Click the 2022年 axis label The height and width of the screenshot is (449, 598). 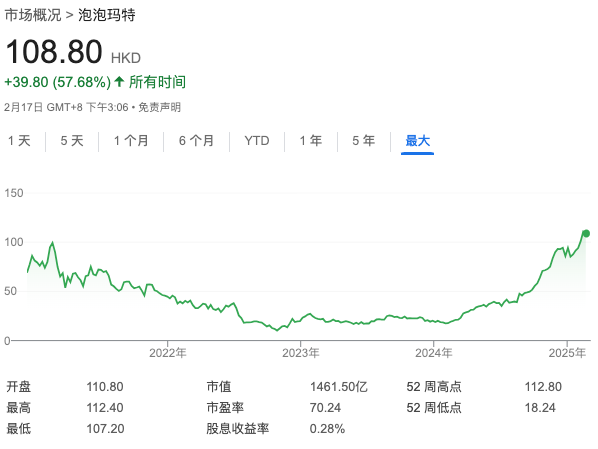(x=168, y=353)
